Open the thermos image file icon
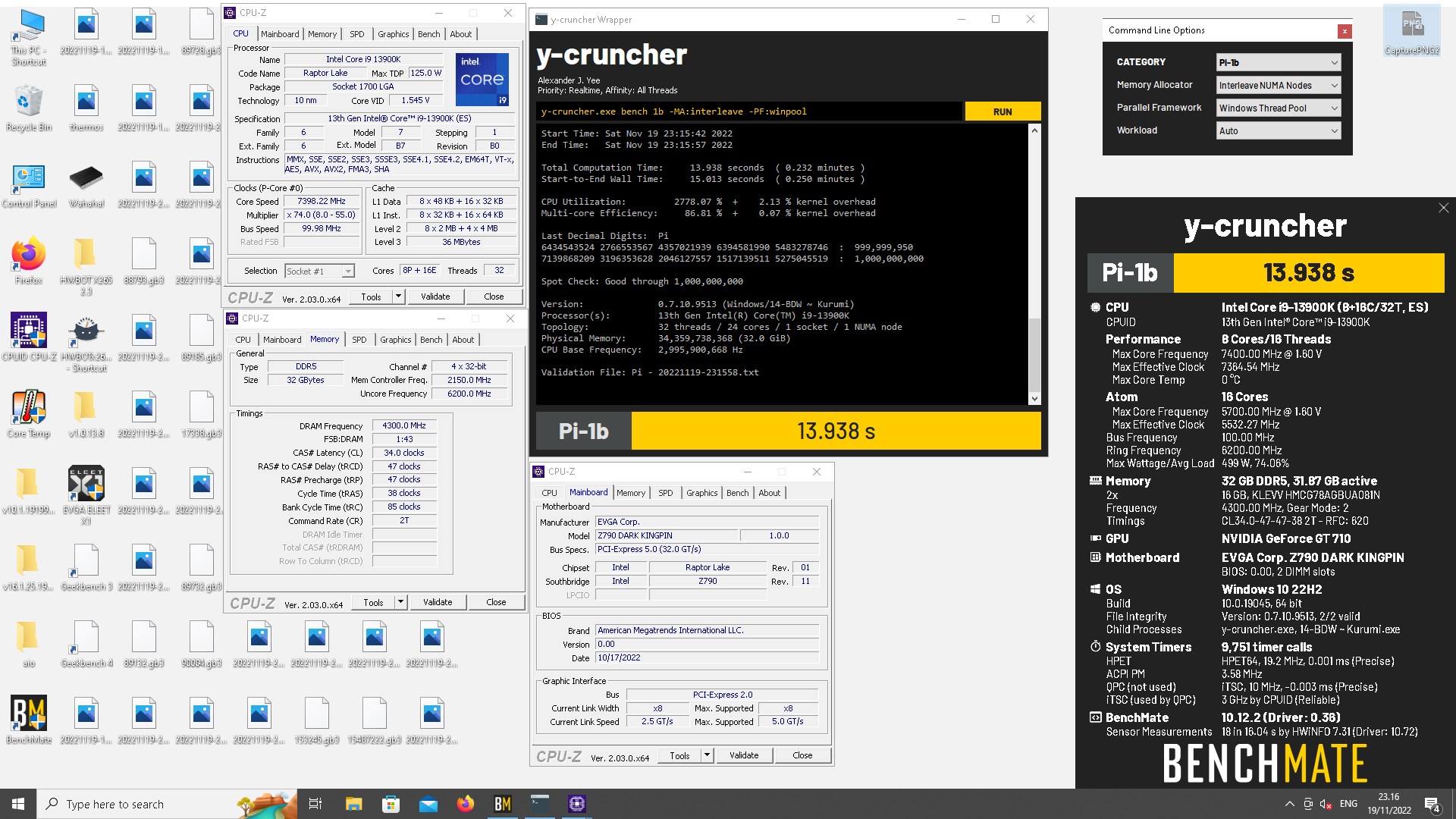Screen dimensions: 1456x819 coord(86,108)
